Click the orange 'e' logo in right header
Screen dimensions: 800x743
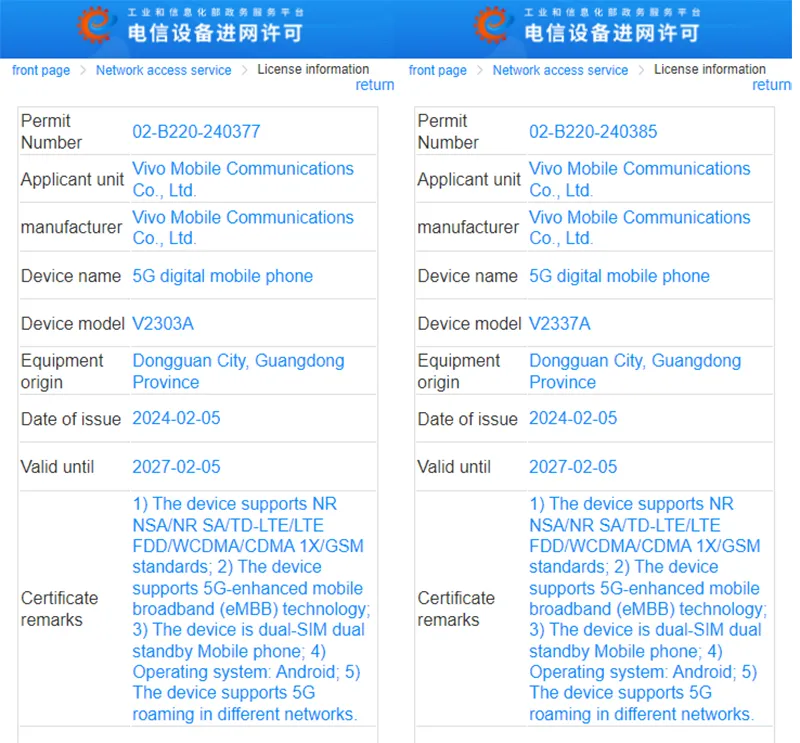click(491, 24)
